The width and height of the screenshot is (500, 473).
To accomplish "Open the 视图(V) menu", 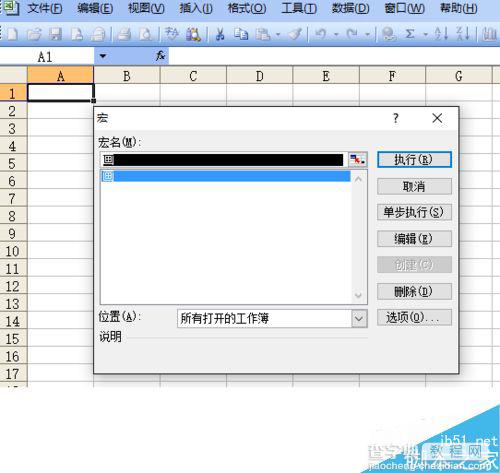I will point(146,8).
